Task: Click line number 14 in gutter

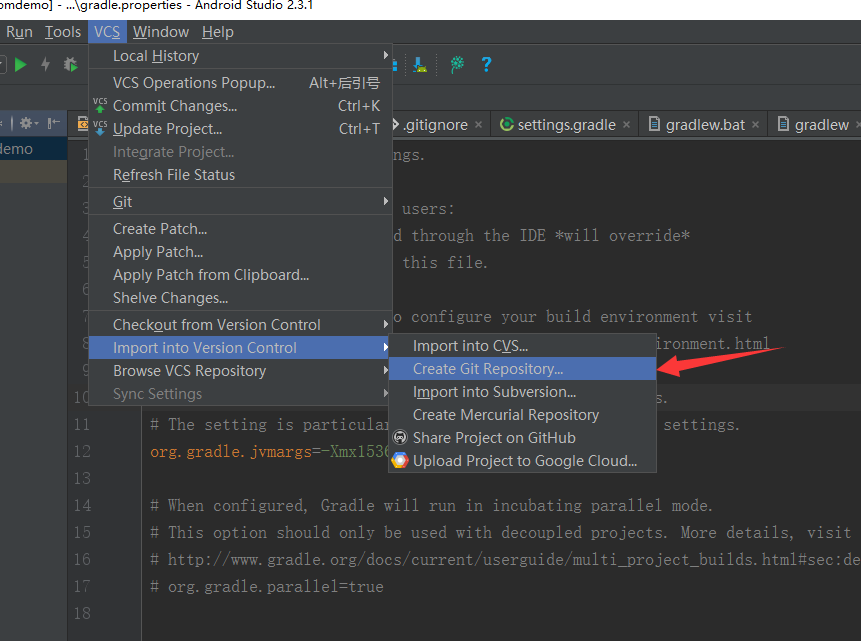Action: (82, 505)
